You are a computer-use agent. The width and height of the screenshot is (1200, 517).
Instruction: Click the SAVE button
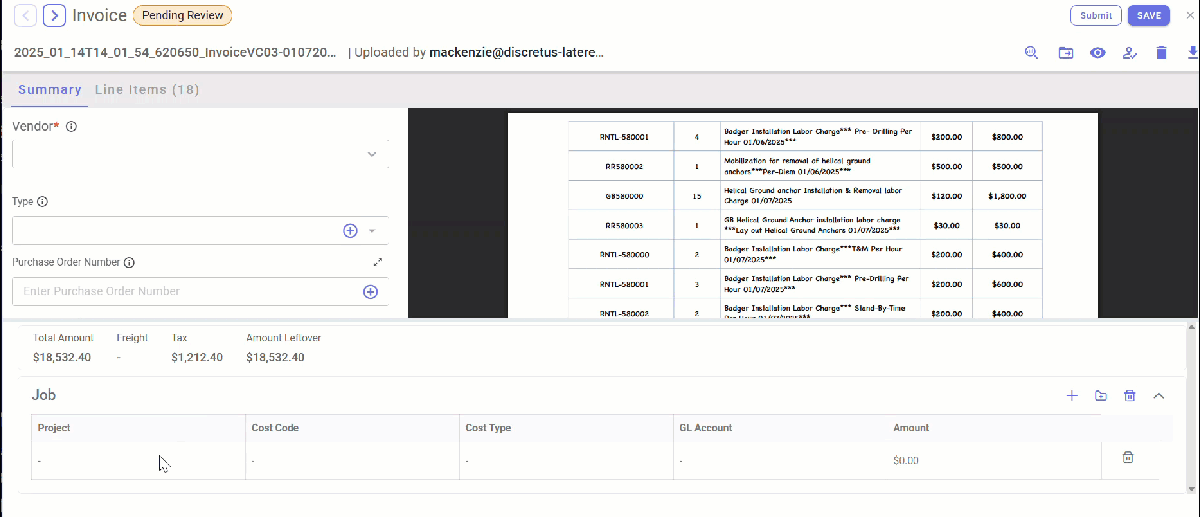[1149, 15]
